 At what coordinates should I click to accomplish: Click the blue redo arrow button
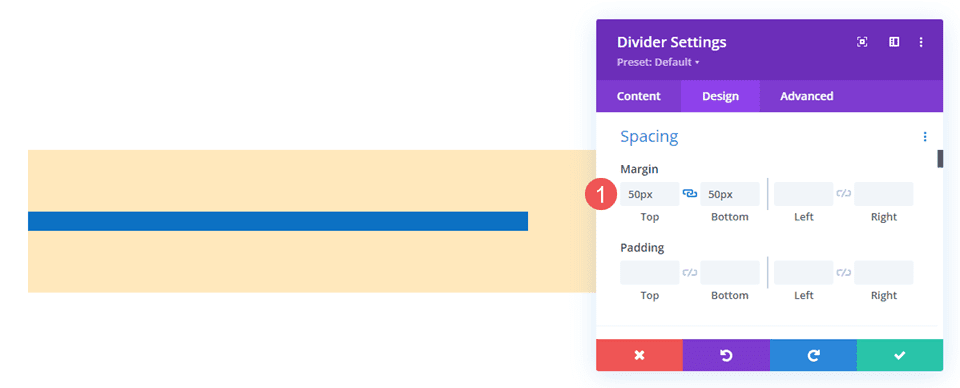tap(813, 355)
